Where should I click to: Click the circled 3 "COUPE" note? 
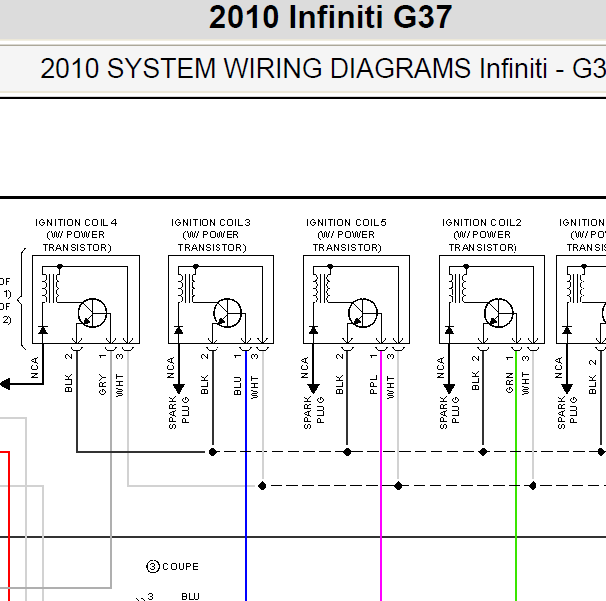172,567
